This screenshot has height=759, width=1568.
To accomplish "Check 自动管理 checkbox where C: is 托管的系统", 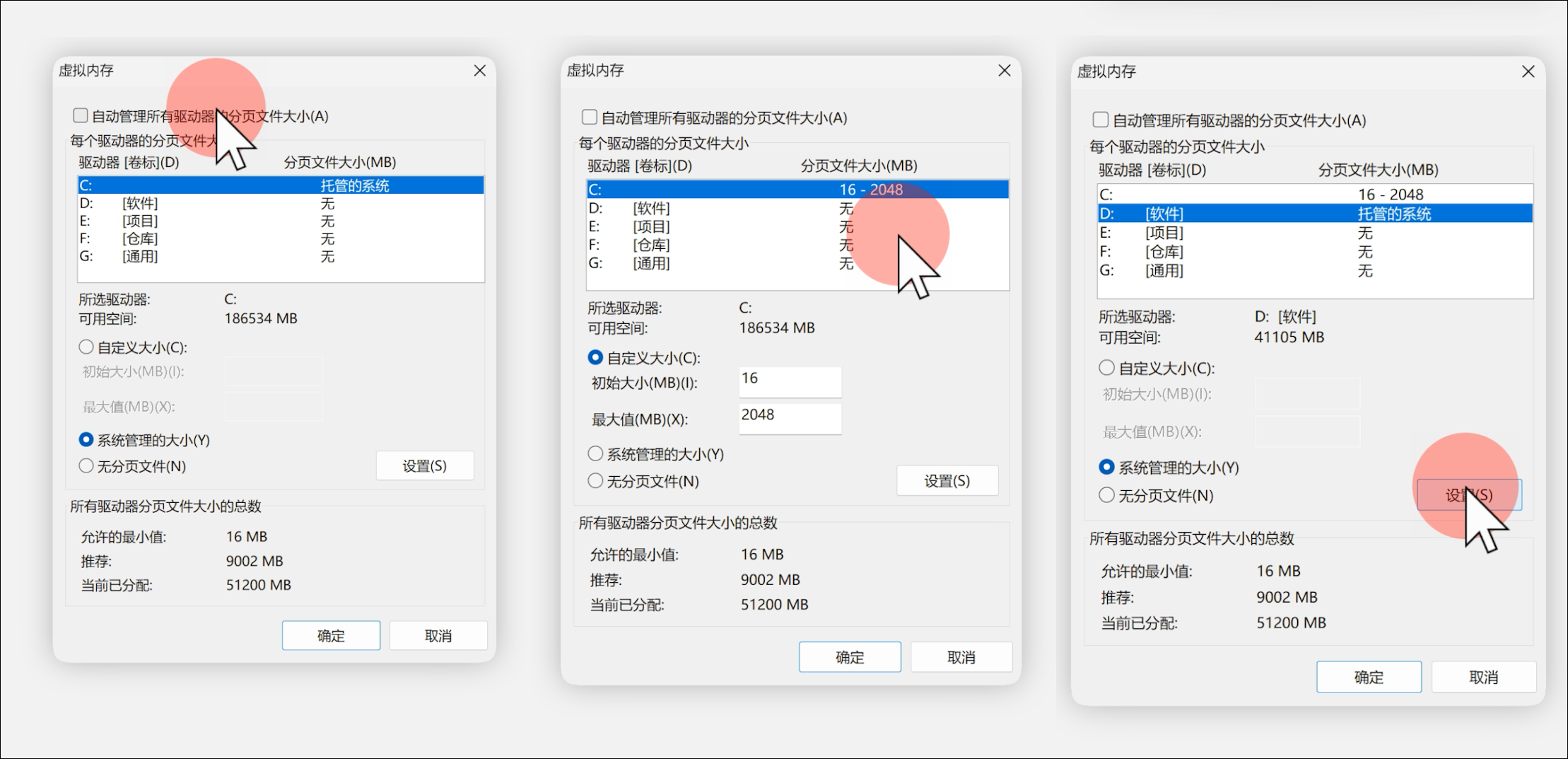I will pyautogui.click(x=81, y=115).
